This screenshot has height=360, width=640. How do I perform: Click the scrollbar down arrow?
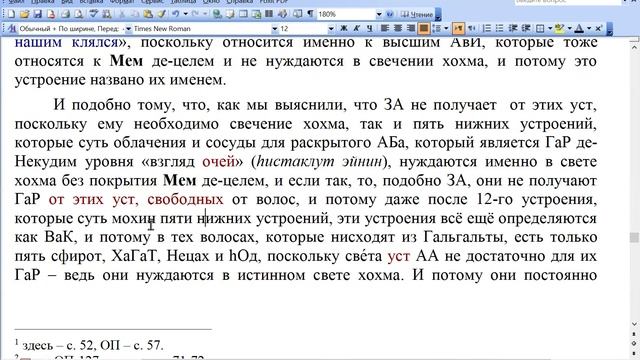[x=634, y=324]
